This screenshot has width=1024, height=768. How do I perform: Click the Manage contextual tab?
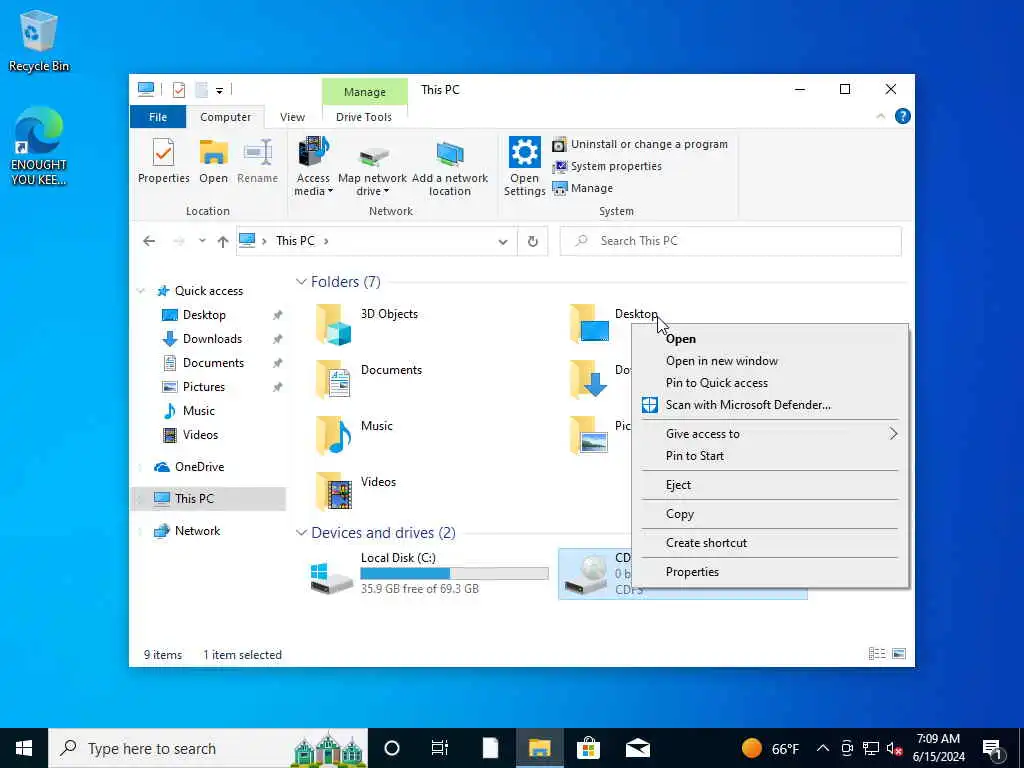364,92
